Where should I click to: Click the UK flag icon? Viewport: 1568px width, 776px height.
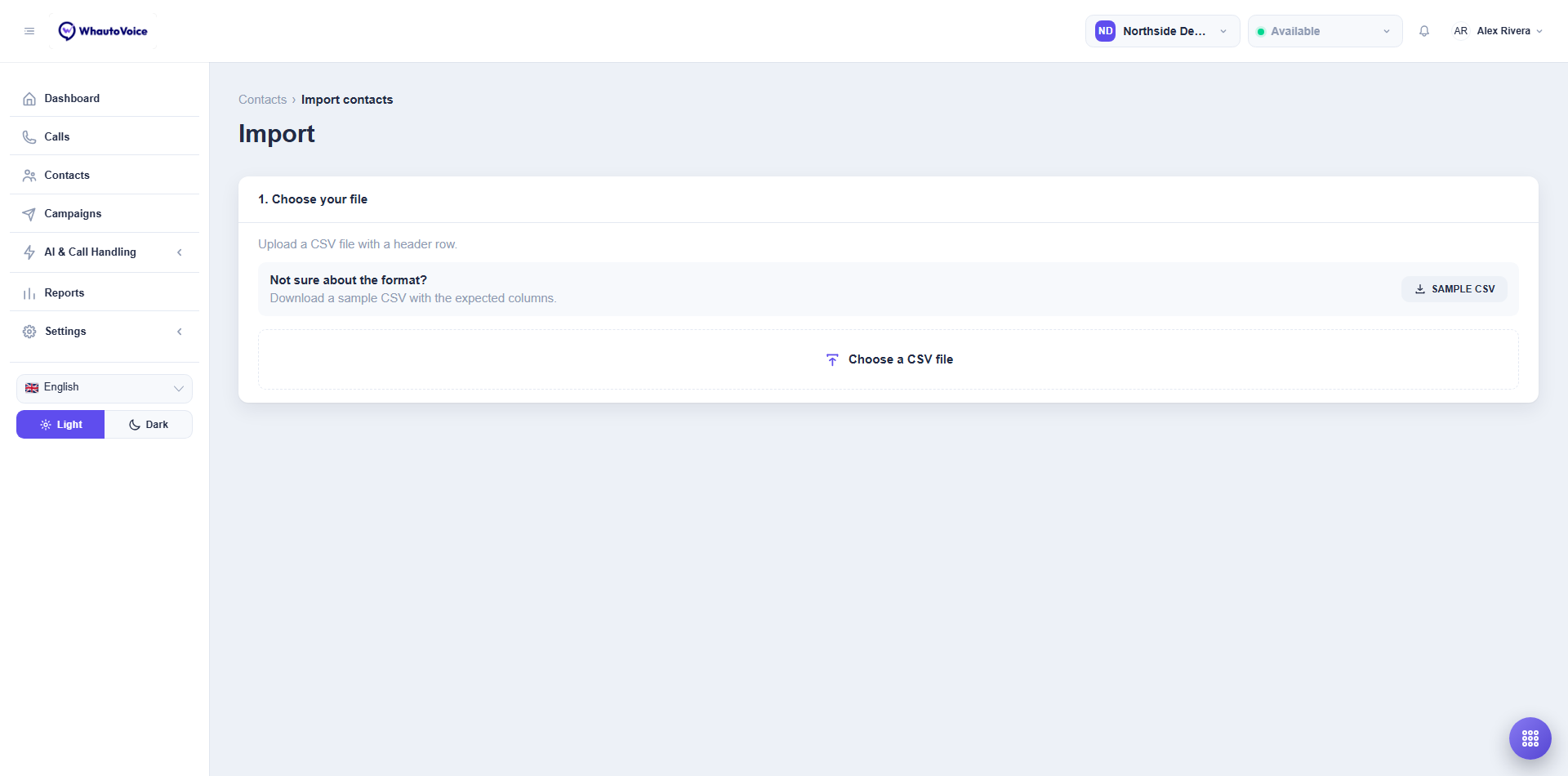click(x=32, y=388)
